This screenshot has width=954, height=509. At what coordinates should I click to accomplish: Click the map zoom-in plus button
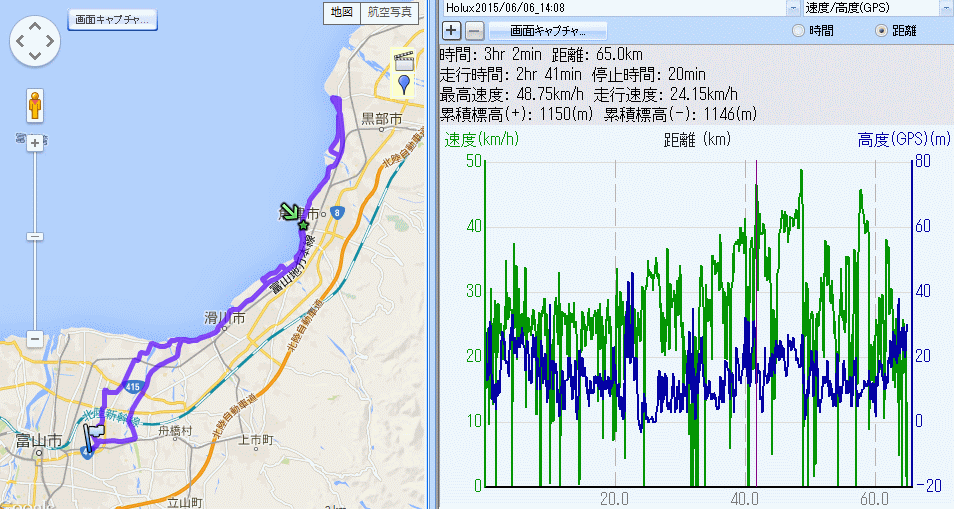(35, 143)
